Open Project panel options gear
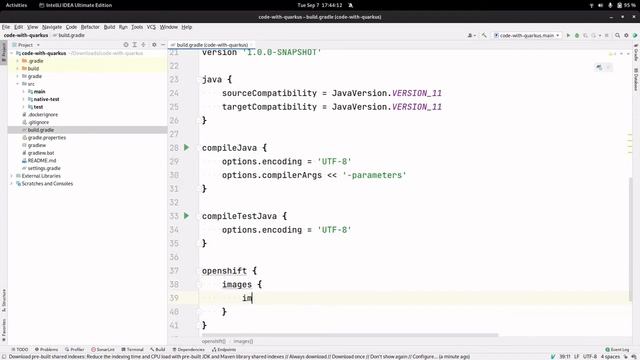Image resolution: width=640 pixels, height=360 pixels. pyautogui.click(x=154, y=45)
